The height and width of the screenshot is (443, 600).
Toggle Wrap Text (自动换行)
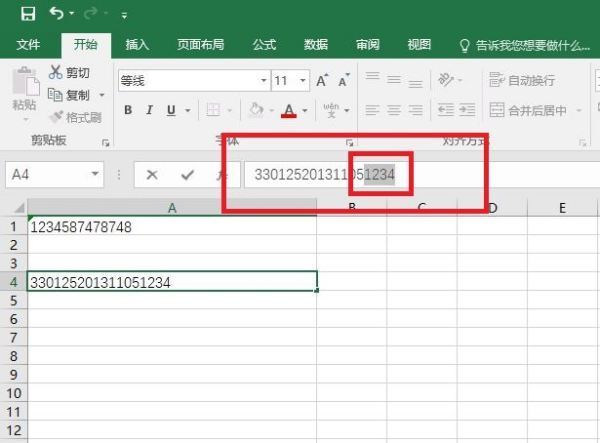(x=496, y=80)
